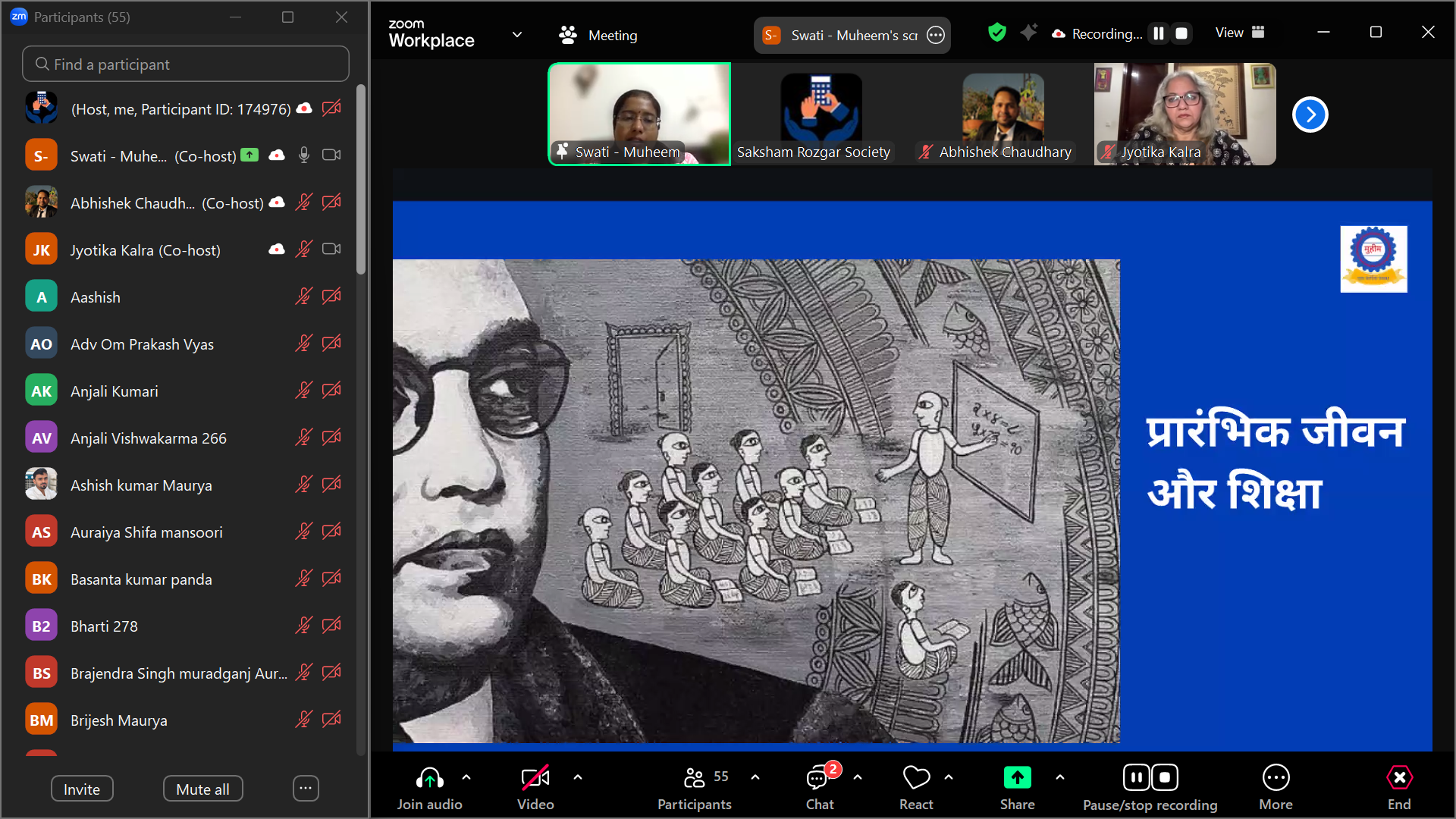Toggle Swati - Muhe... camera icon
Viewport: 1456px width, 819px height.
331,155
